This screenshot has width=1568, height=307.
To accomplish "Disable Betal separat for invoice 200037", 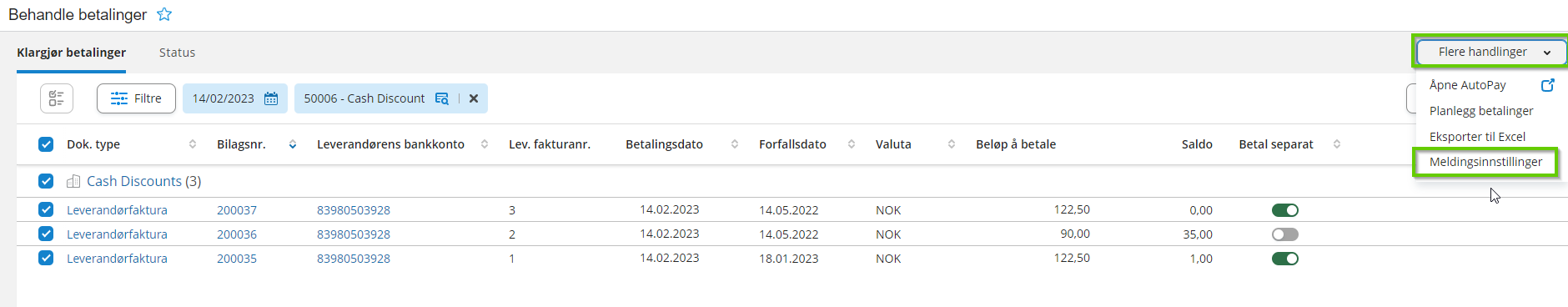I will 1285,210.
